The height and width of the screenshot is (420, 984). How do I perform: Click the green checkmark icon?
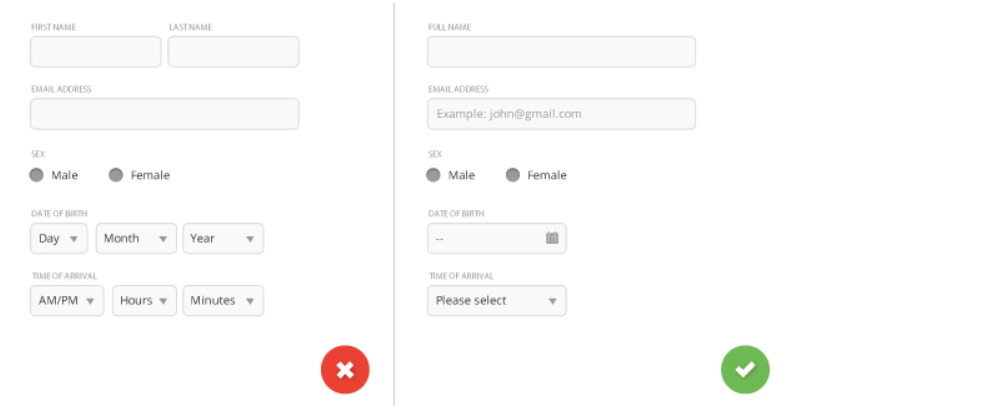point(745,370)
